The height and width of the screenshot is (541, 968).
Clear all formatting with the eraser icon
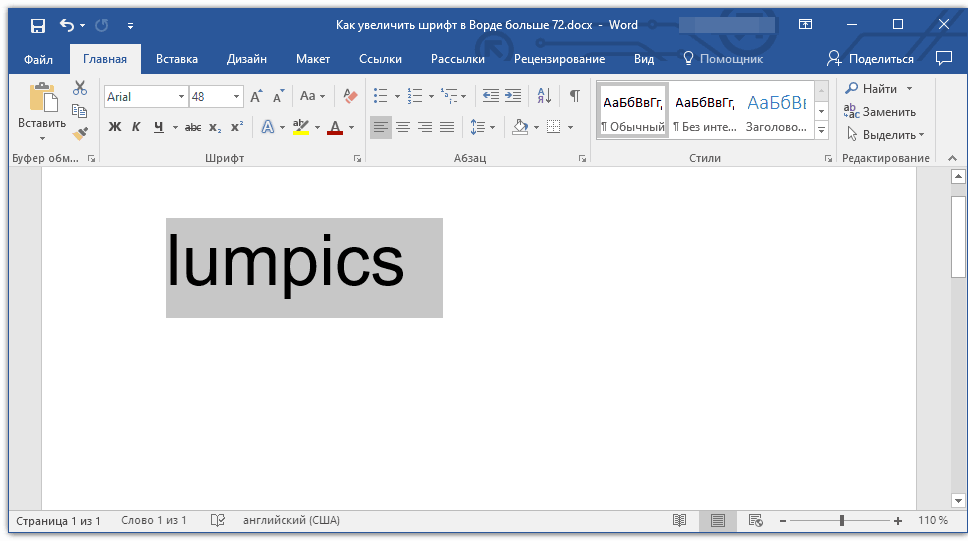(x=350, y=96)
